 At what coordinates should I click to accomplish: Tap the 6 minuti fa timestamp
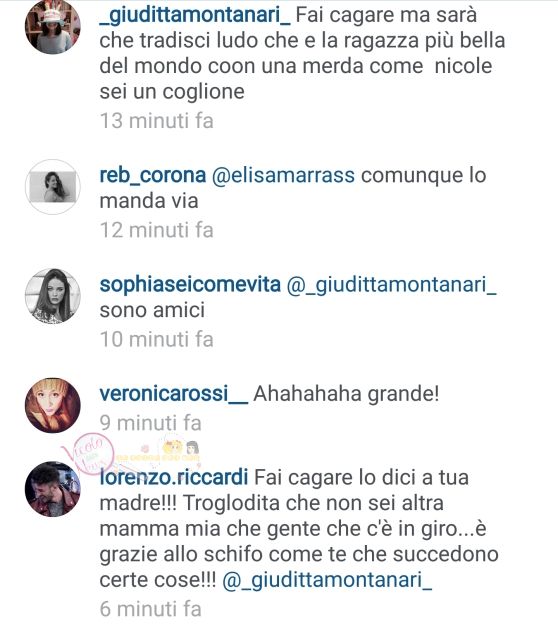pyautogui.click(x=150, y=609)
